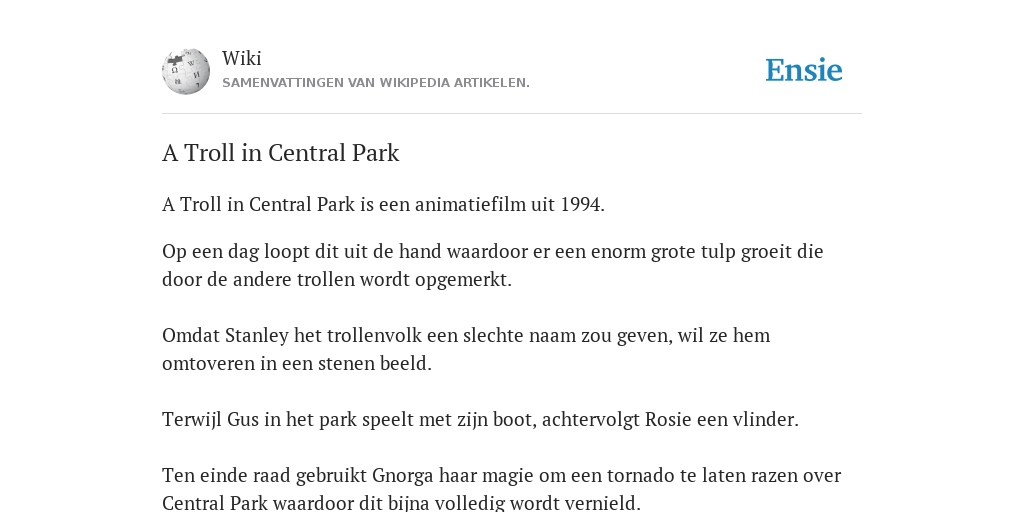Click the line omtoveren in een stenen beeld

pyautogui.click(x=297, y=363)
